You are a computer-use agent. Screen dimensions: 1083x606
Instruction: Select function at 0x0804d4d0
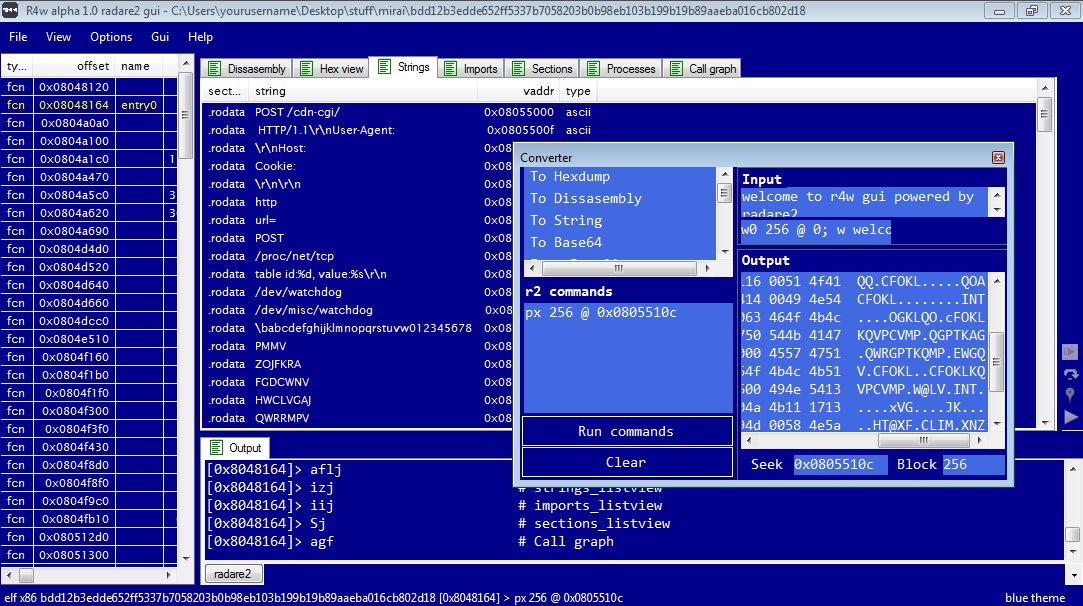click(88, 249)
